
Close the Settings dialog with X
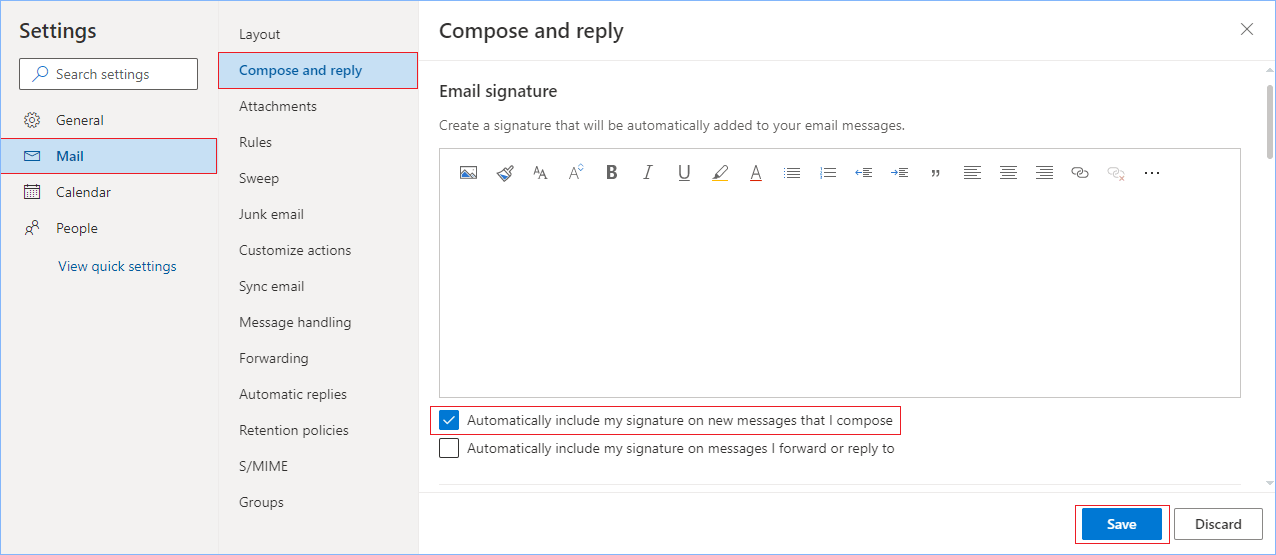coord(1247,30)
